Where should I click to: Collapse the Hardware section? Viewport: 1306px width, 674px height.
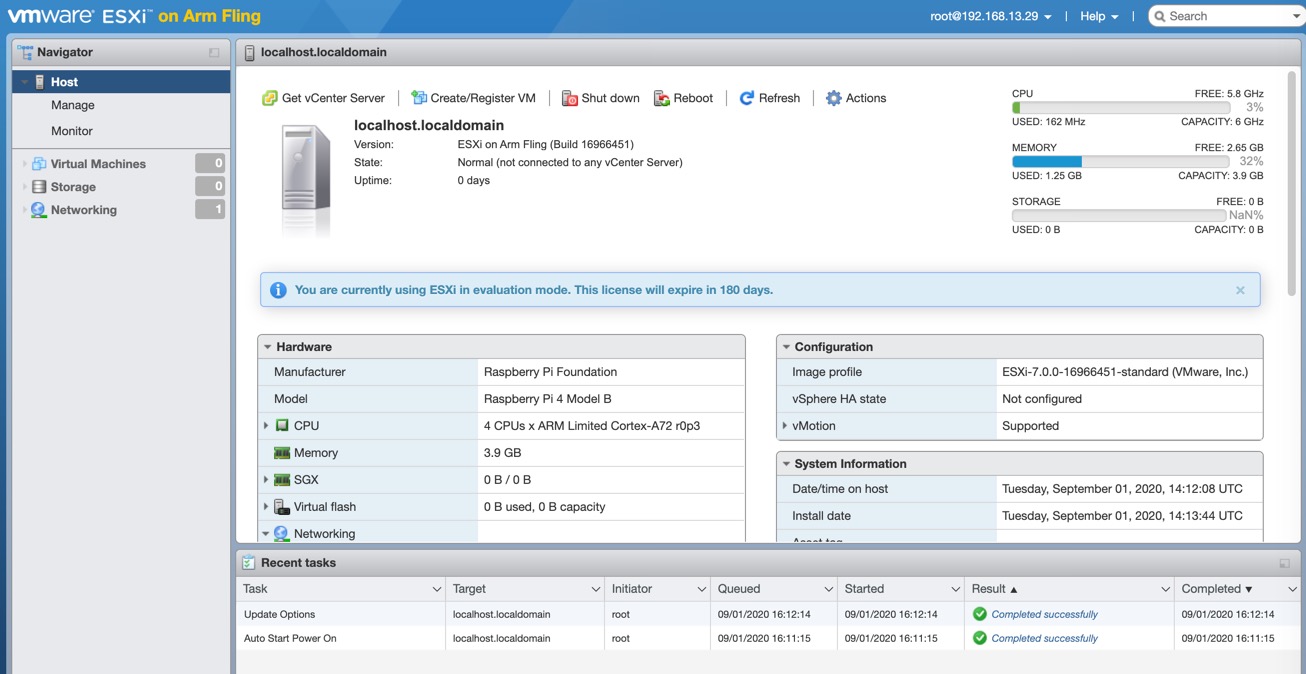pos(267,347)
